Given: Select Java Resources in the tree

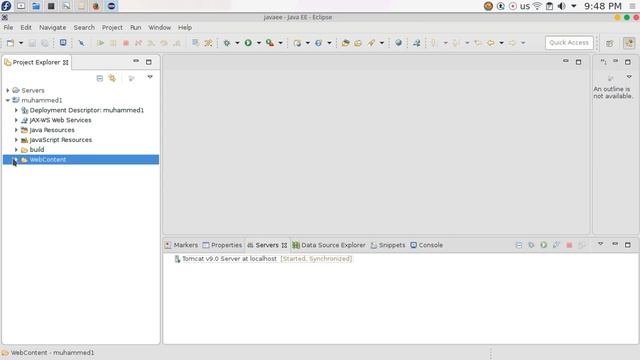Looking at the screenshot, I should coord(52,130).
